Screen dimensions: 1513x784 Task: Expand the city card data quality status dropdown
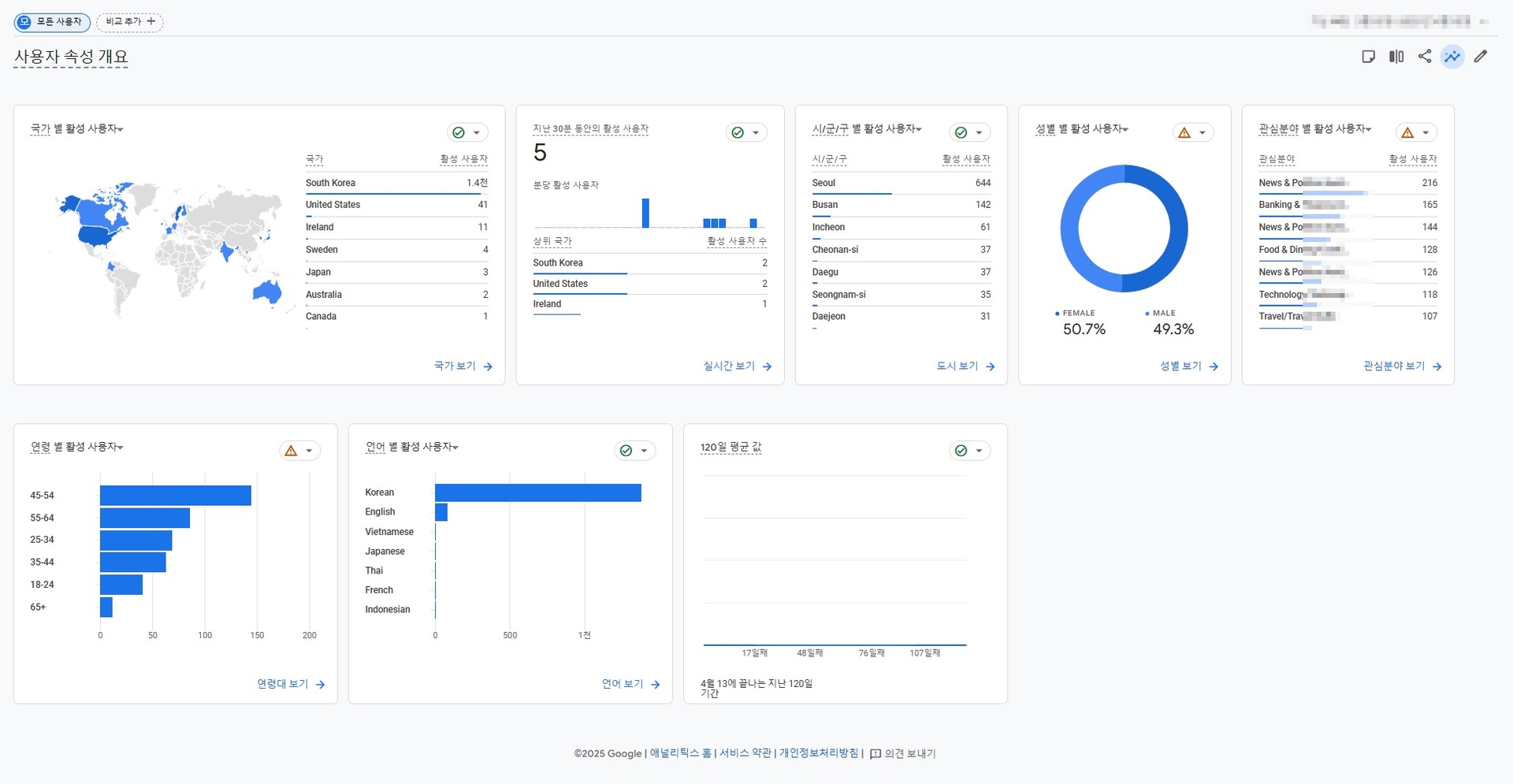point(970,132)
